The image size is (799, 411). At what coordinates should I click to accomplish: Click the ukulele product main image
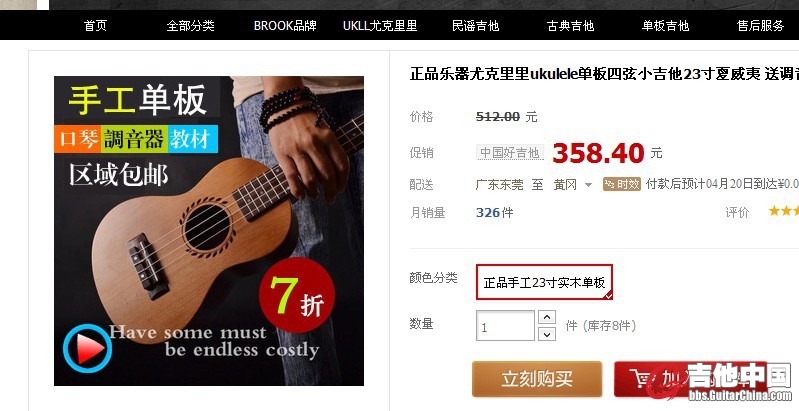(209, 231)
